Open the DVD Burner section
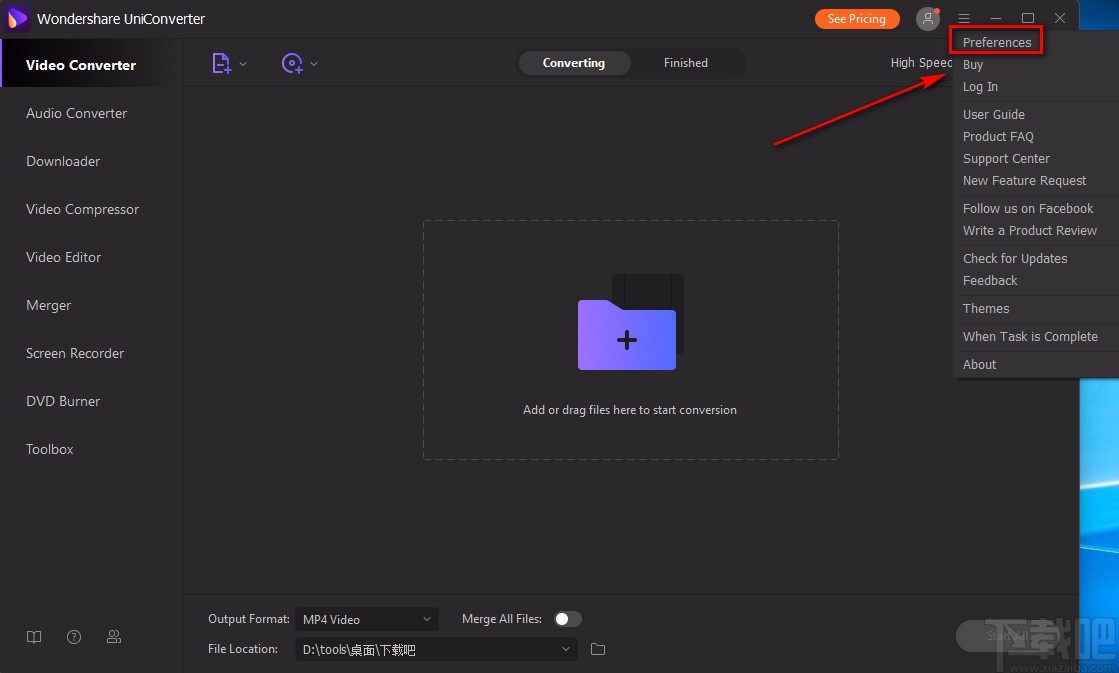This screenshot has width=1119, height=673. point(63,401)
